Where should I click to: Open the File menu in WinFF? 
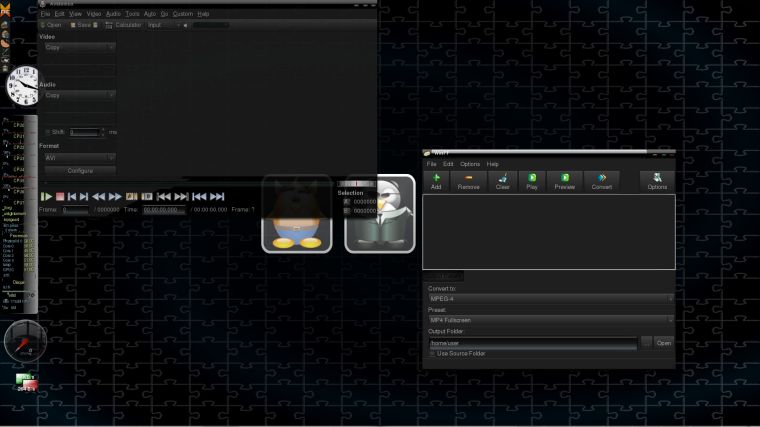[431, 164]
